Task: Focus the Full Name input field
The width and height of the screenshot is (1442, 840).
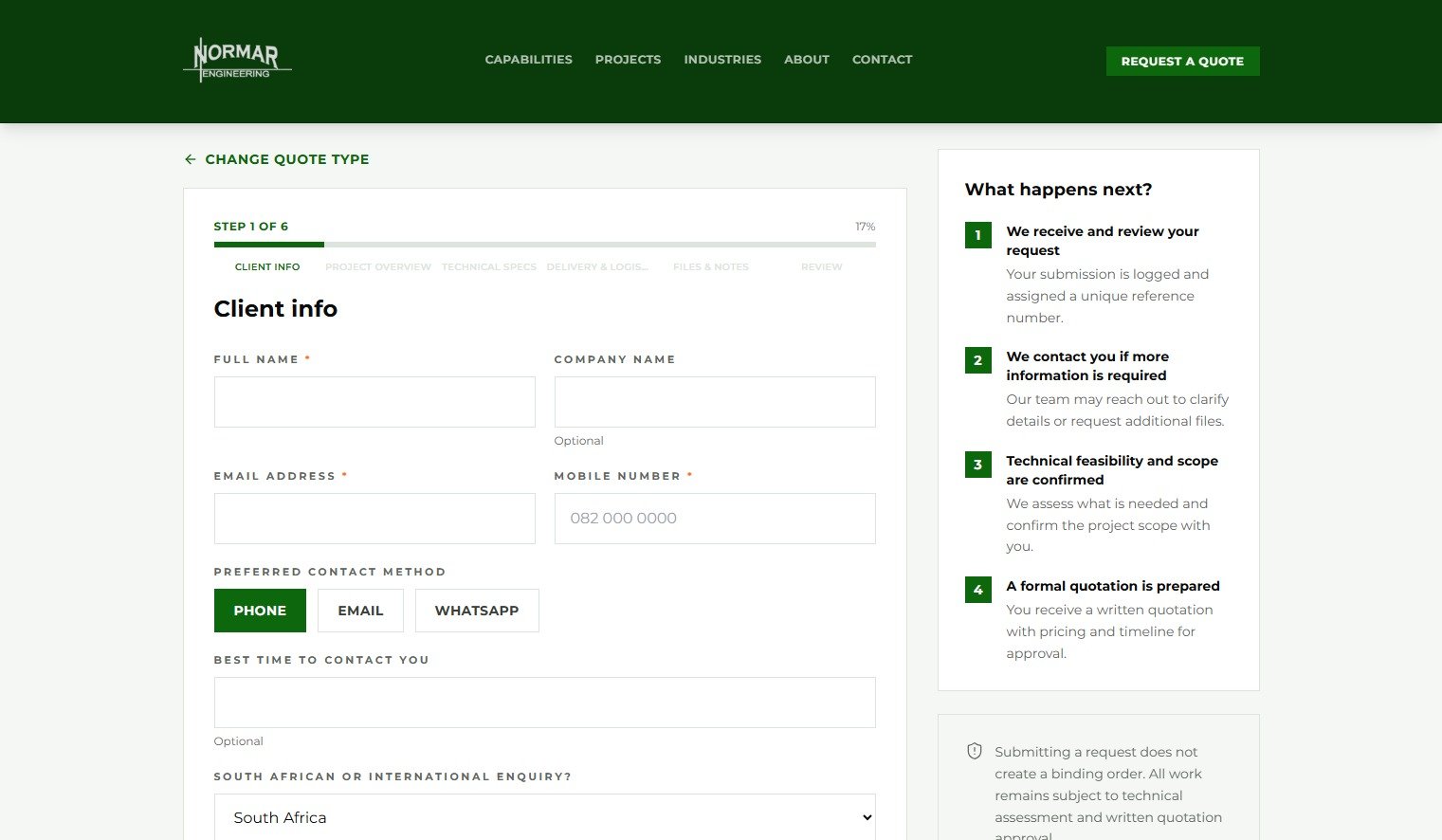Action: tap(374, 402)
